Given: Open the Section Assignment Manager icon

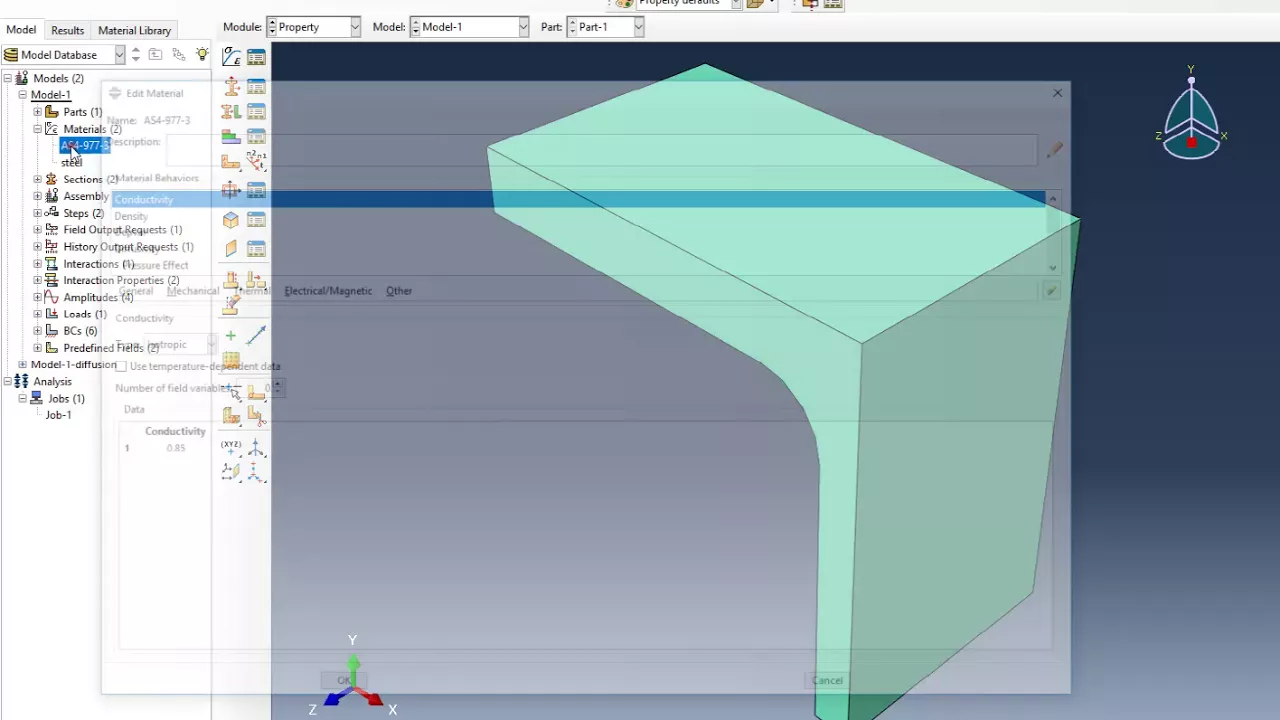Looking at the screenshot, I should tap(256, 111).
